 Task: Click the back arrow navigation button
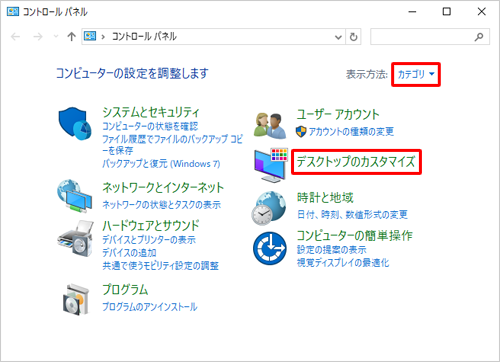pos(16,36)
